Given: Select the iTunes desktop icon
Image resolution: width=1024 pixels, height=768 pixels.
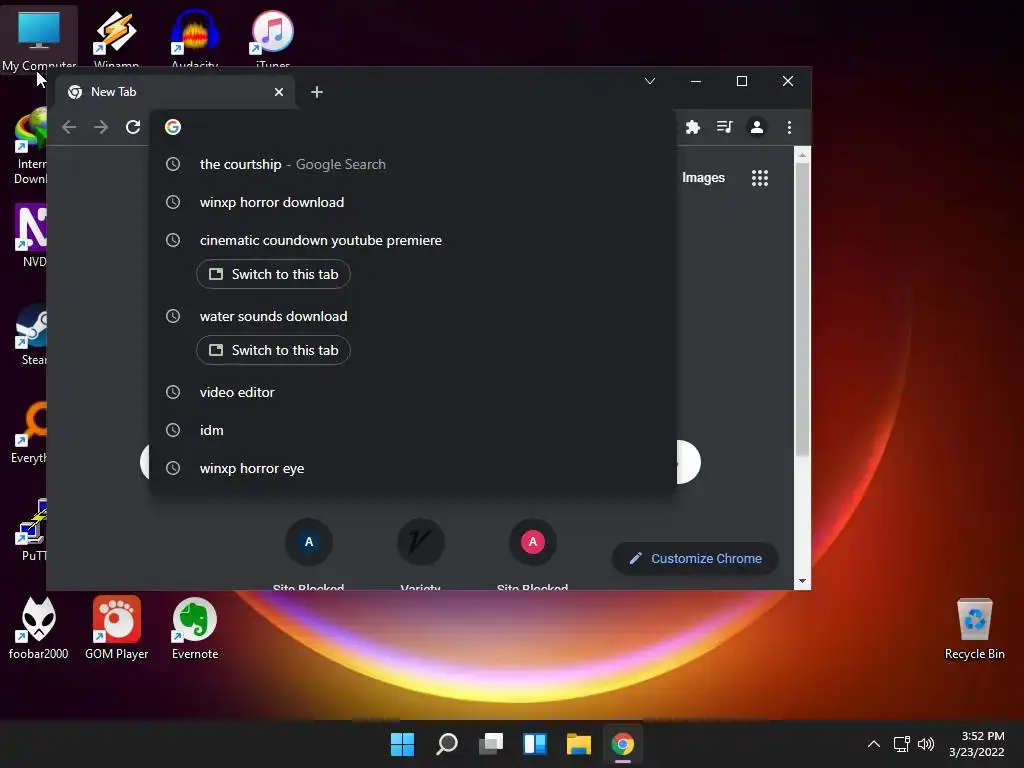Looking at the screenshot, I should point(273,39).
